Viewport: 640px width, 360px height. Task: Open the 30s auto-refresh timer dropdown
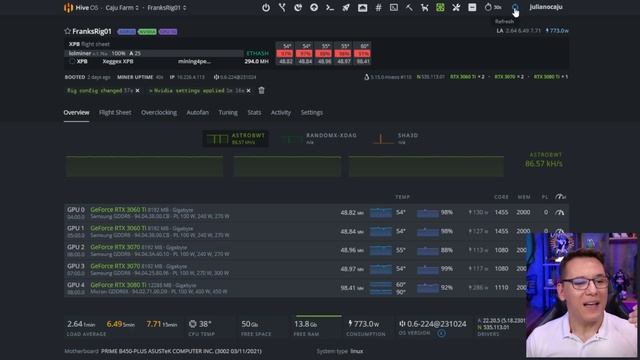[x=493, y=7]
